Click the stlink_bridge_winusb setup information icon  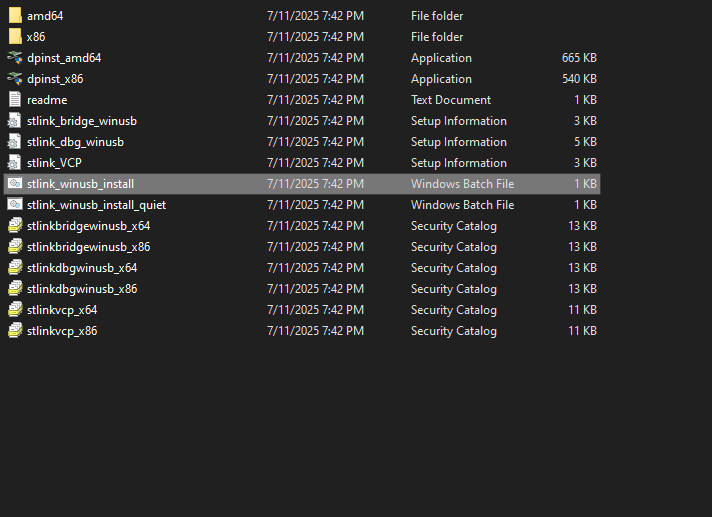[x=15, y=121]
